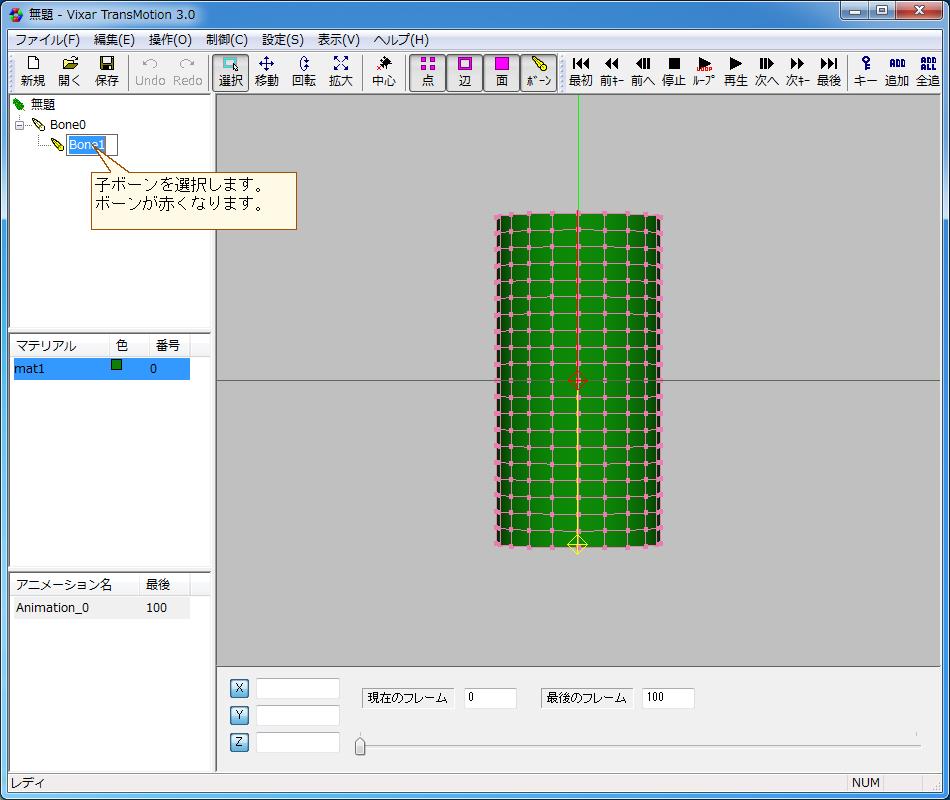This screenshot has width=950, height=800.
Task: Select the 拡大 (scale) tool
Action: point(341,72)
